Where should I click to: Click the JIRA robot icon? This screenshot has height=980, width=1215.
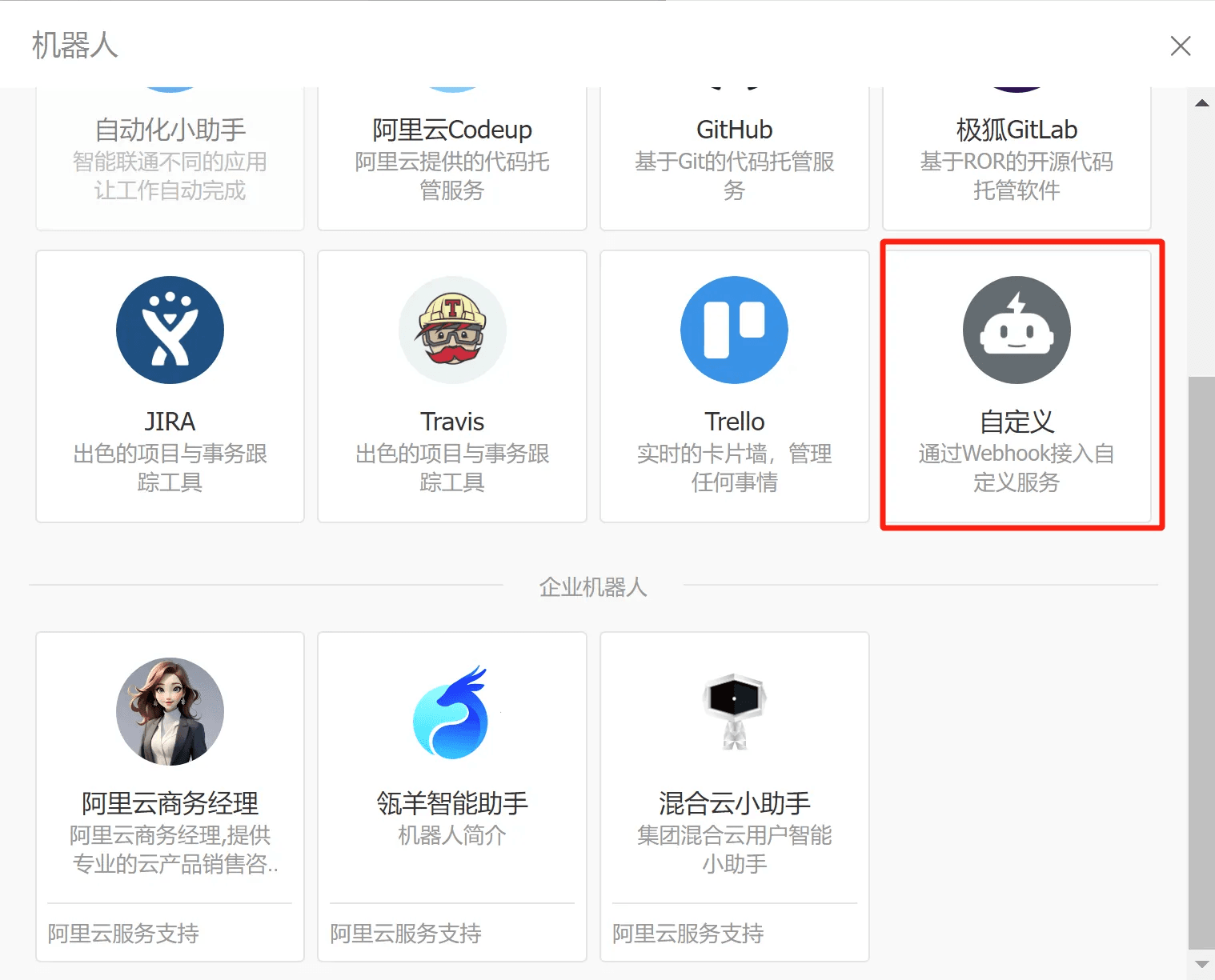[x=170, y=330]
